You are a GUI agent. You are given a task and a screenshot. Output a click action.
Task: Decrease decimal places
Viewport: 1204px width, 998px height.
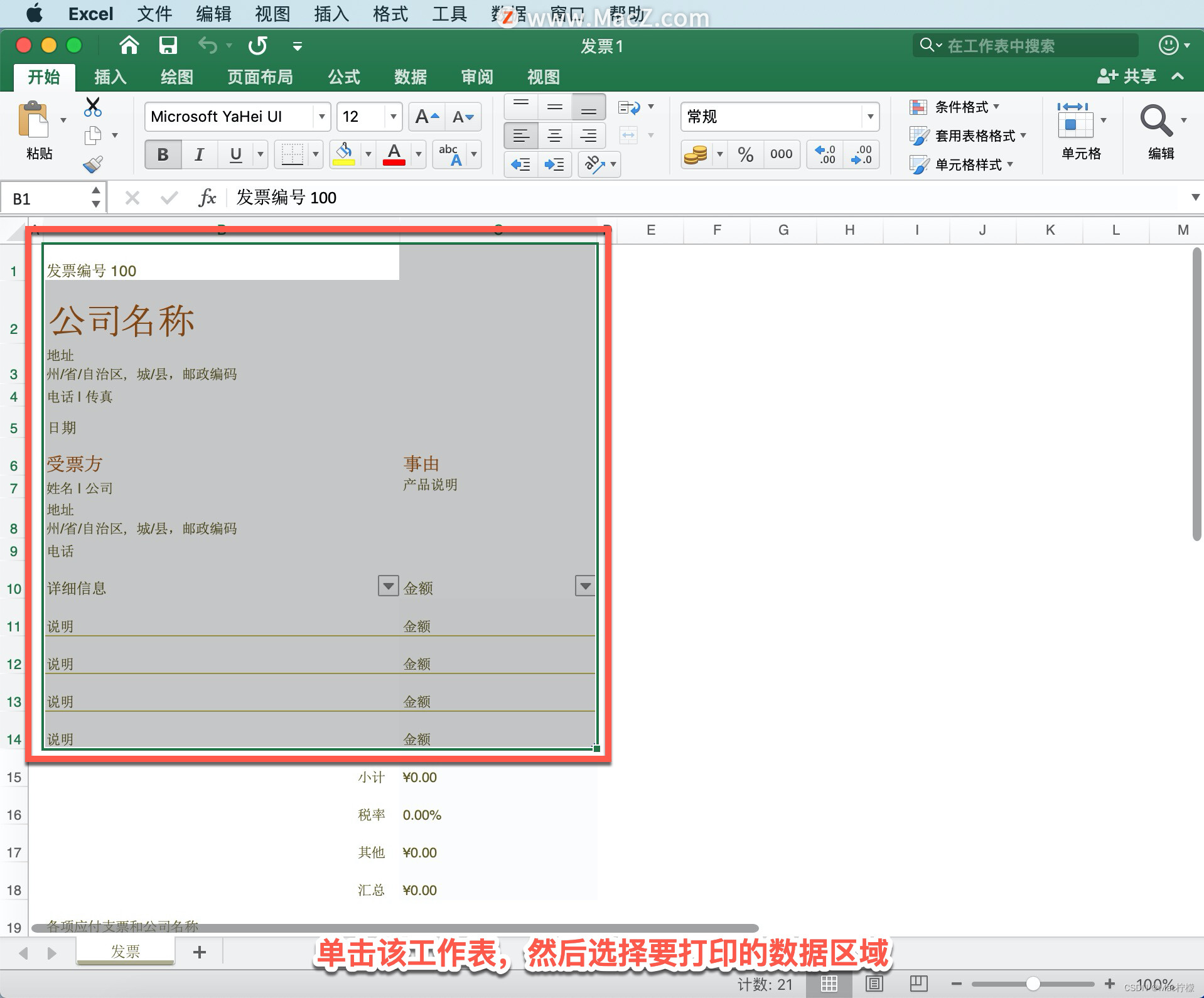[x=861, y=154]
